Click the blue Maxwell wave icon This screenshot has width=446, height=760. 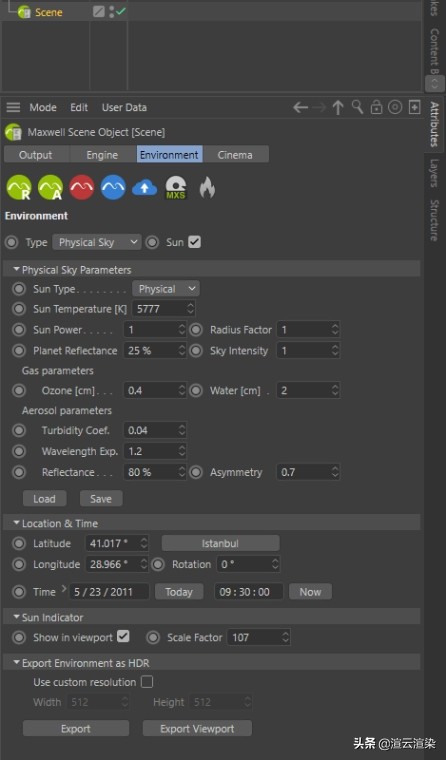[113, 188]
